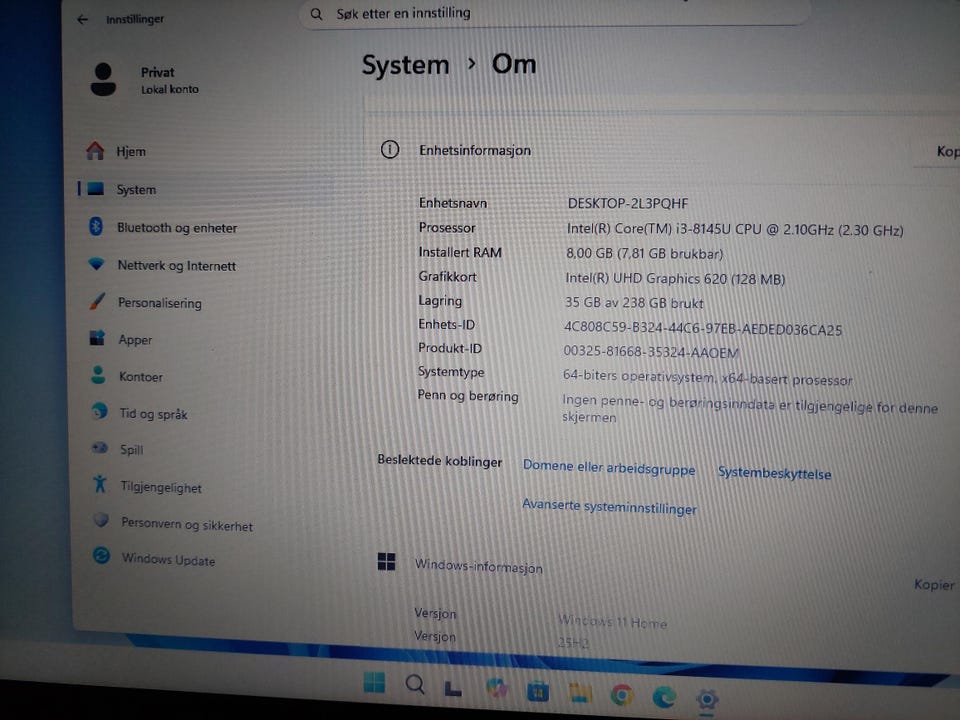Click the Privat Lokal konto profile
Viewport: 960px width, 720px height.
pos(145,80)
